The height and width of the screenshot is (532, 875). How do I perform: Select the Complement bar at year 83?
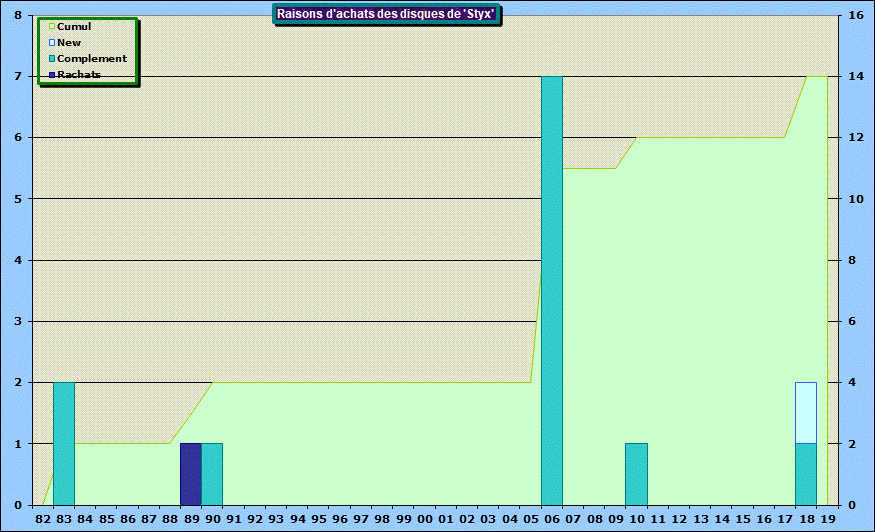[x=63, y=443]
